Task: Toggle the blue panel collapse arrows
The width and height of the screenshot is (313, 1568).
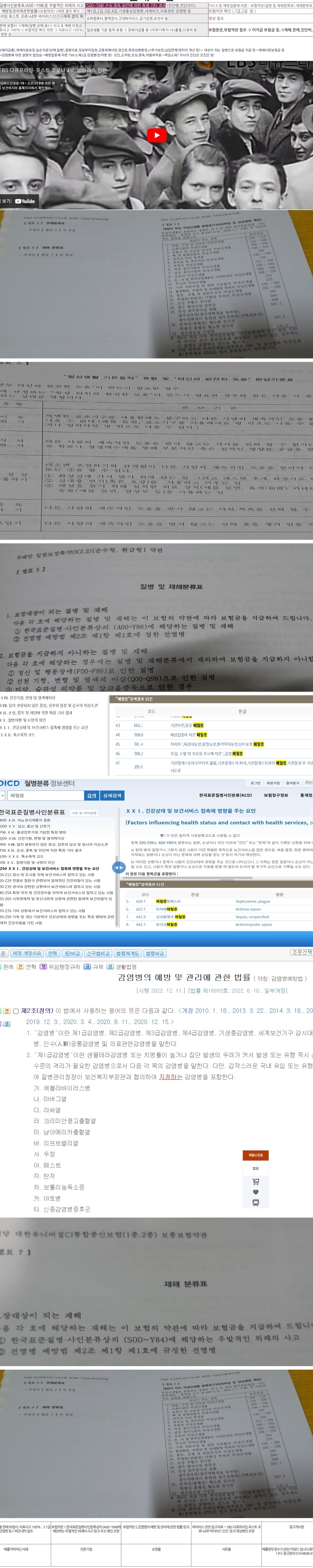Action: tap(119, 867)
